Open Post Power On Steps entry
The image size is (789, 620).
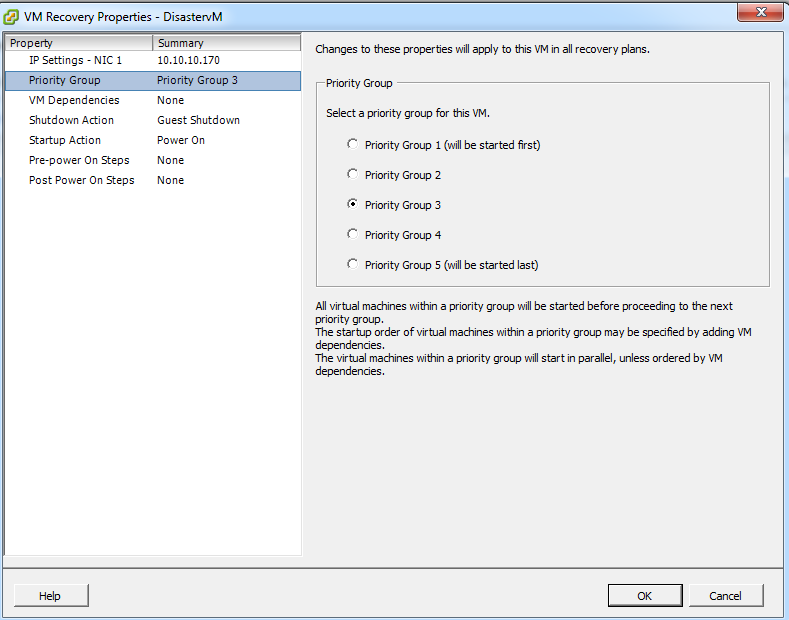click(x=81, y=180)
